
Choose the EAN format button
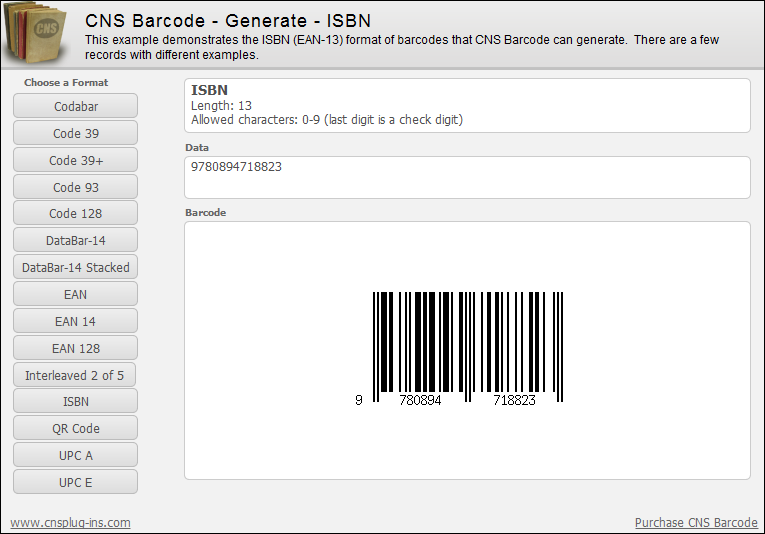pyautogui.click(x=76, y=295)
